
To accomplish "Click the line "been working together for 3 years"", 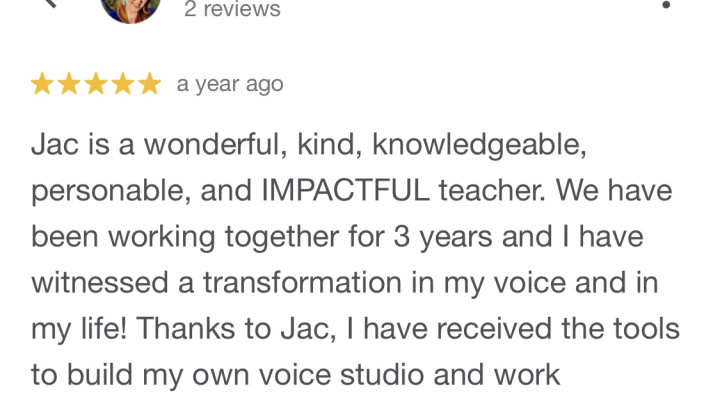I will tap(336, 236).
